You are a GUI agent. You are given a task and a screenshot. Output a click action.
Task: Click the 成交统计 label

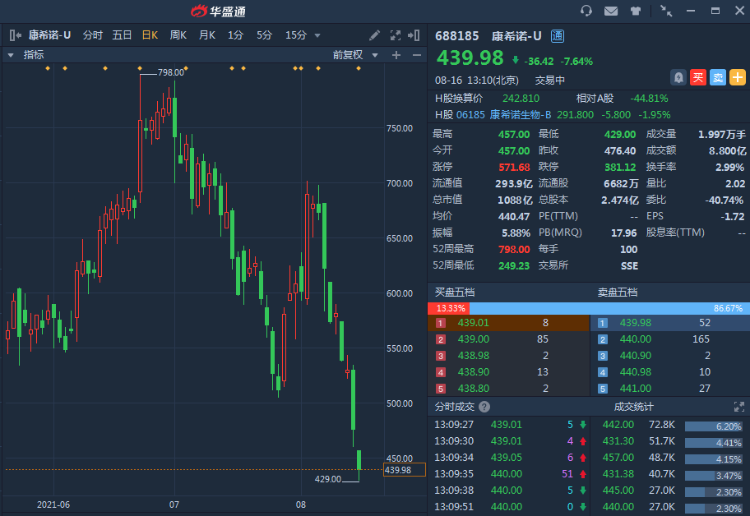[x=633, y=406]
